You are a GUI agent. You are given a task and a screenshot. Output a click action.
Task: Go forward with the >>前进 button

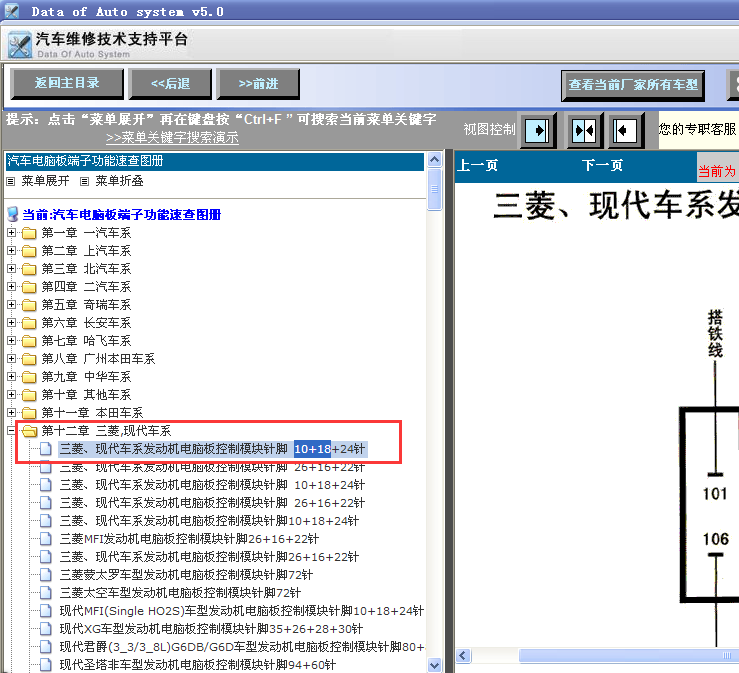[x=258, y=84]
